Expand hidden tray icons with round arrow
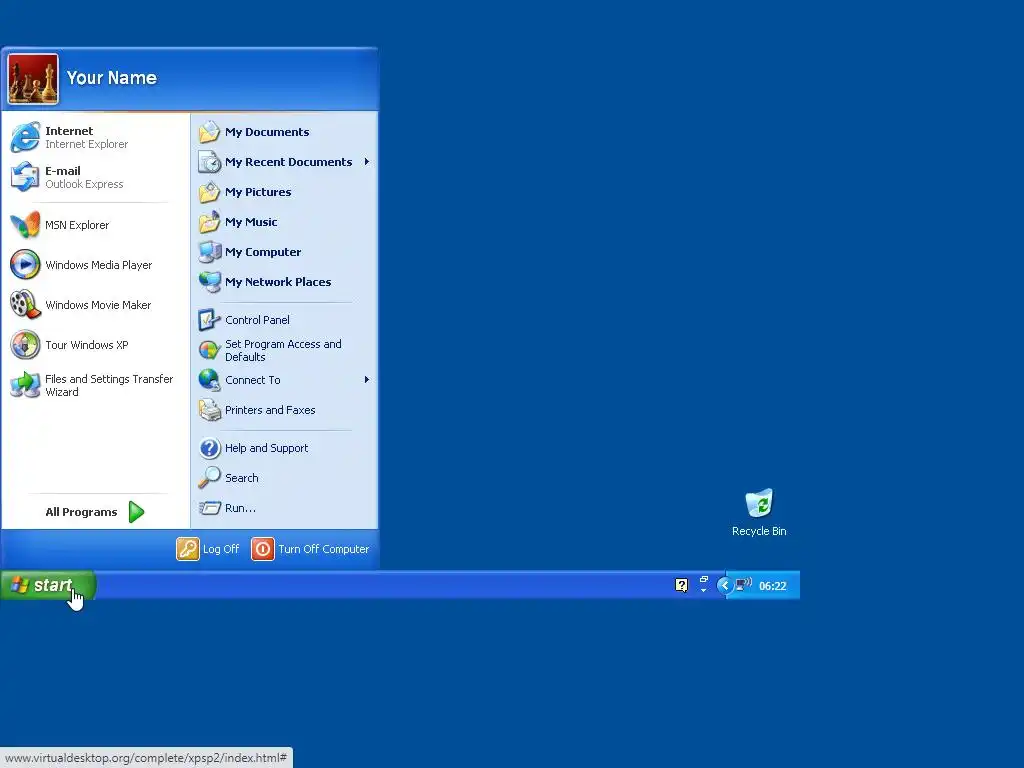Screen dimensions: 1024x768 [724, 586]
